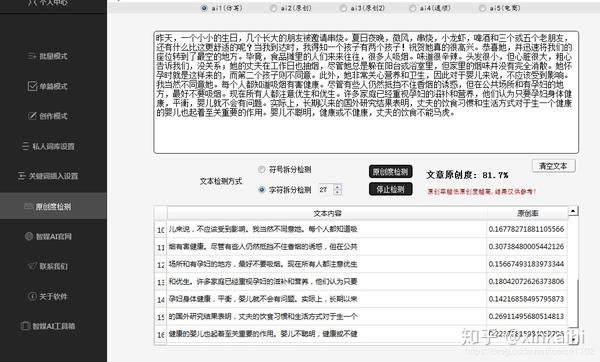Open 私人词库设置 in the sidebar
600x362 pixels.
[x=48, y=146]
